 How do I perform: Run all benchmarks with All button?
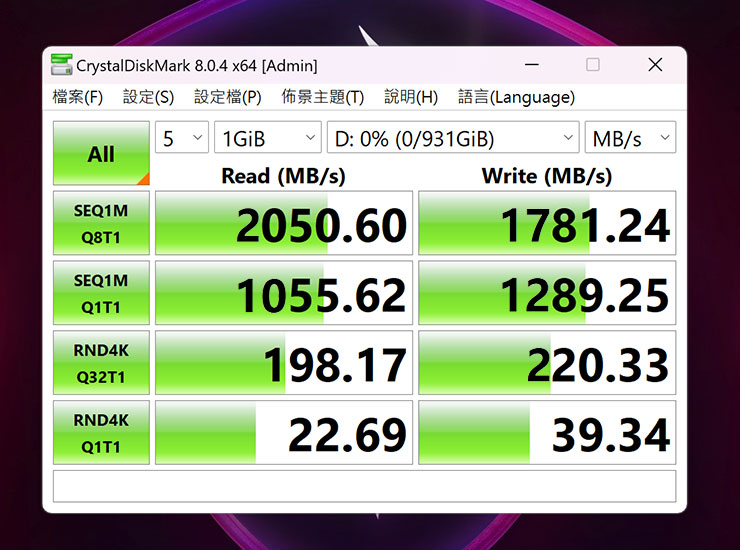[101, 153]
